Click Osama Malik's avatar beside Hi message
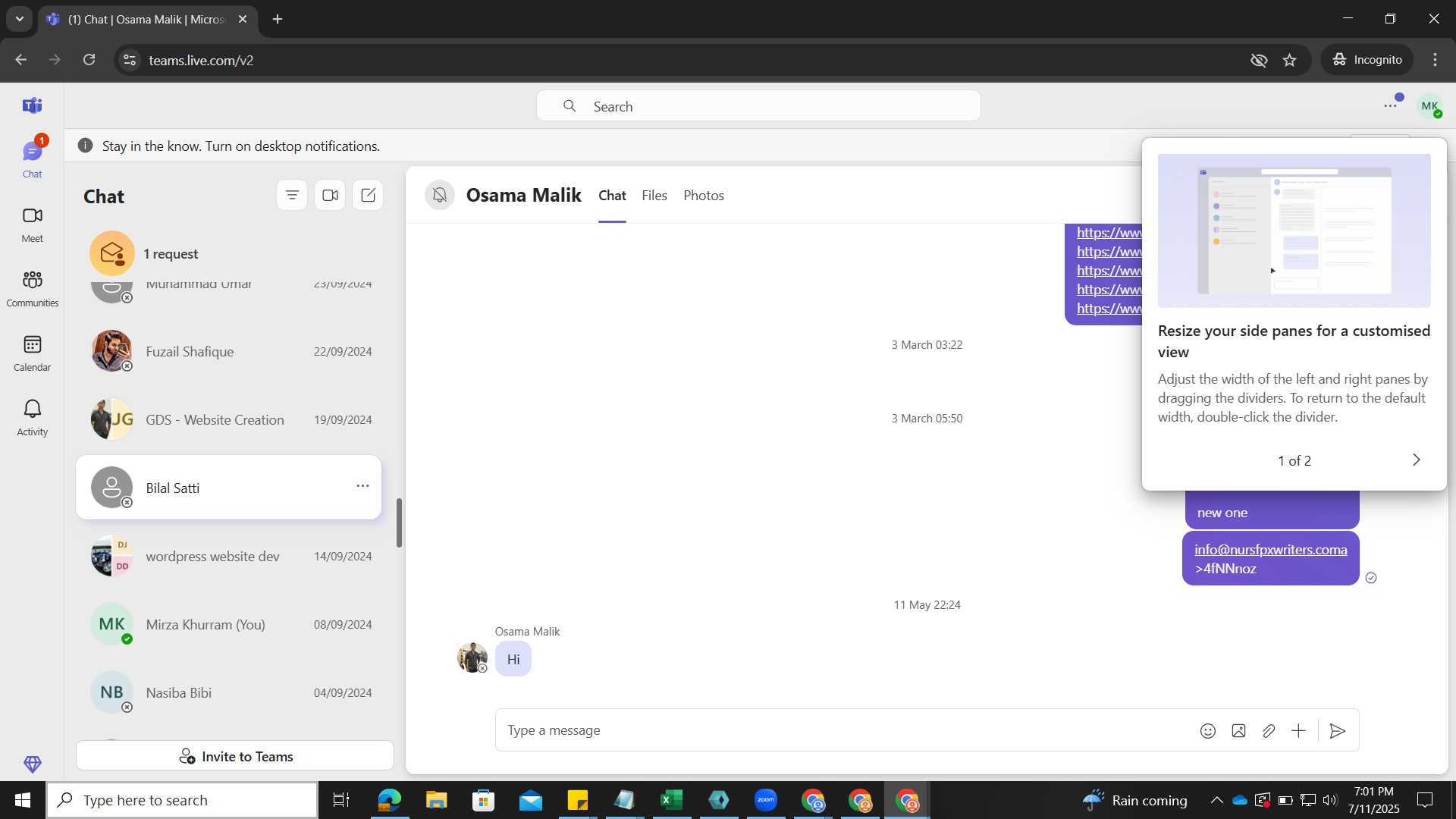 click(x=472, y=657)
